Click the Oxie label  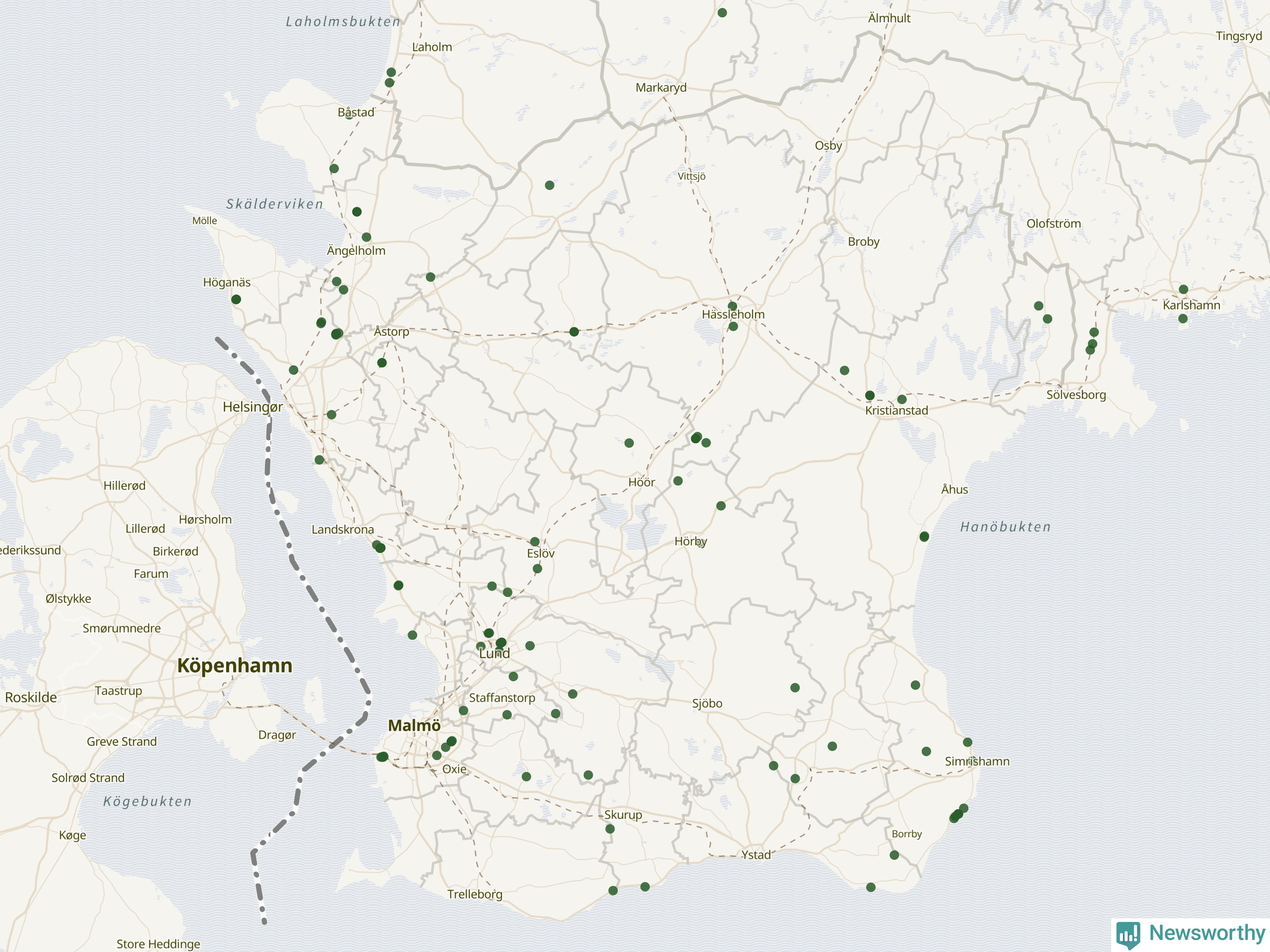[x=455, y=770]
